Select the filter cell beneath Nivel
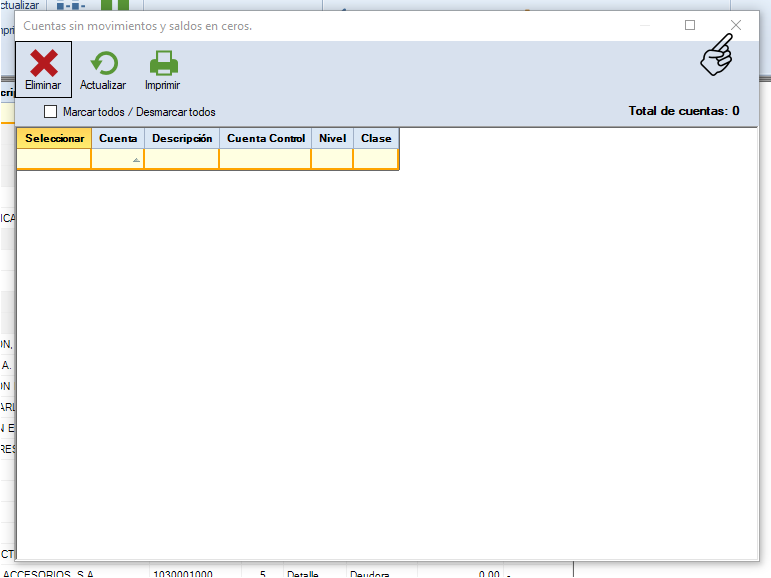Viewport: 771px width, 578px height. pyautogui.click(x=332, y=159)
